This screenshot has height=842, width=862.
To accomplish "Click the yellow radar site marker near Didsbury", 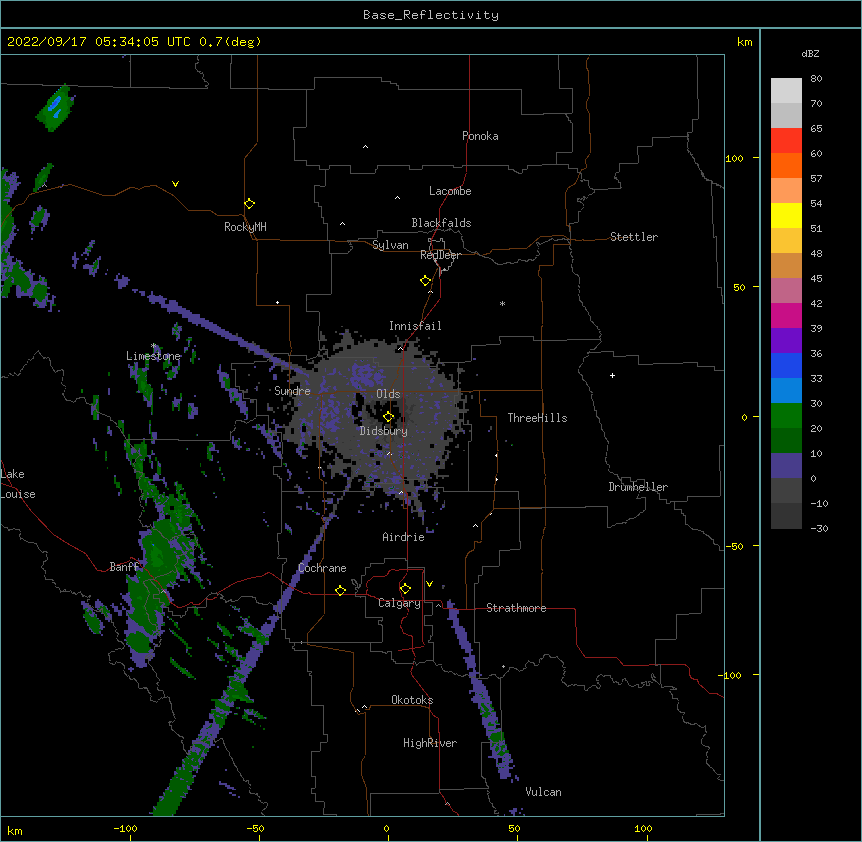I will point(388,417).
